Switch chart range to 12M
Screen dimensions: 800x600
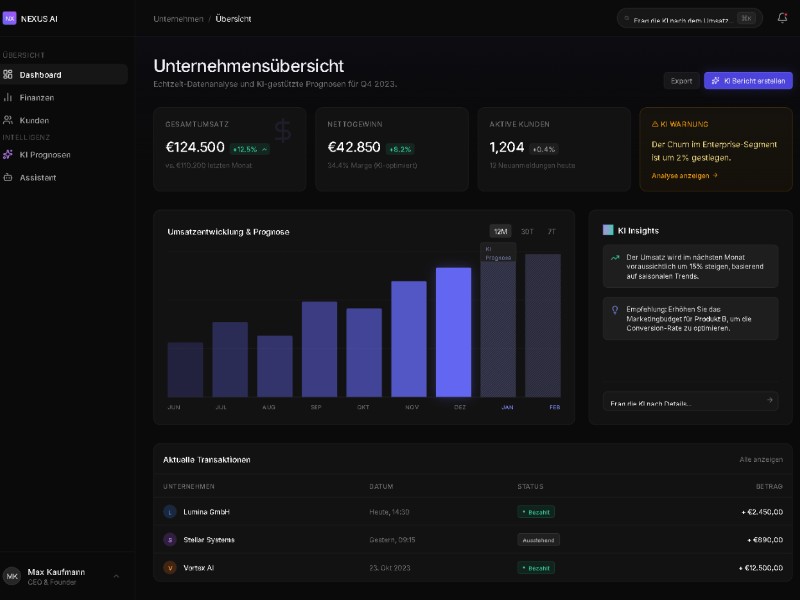(x=501, y=231)
